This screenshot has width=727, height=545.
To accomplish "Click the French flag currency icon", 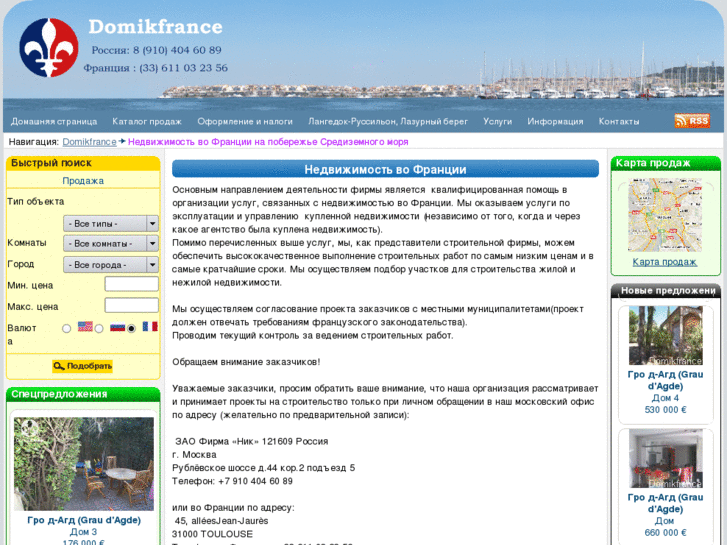I will click(150, 327).
